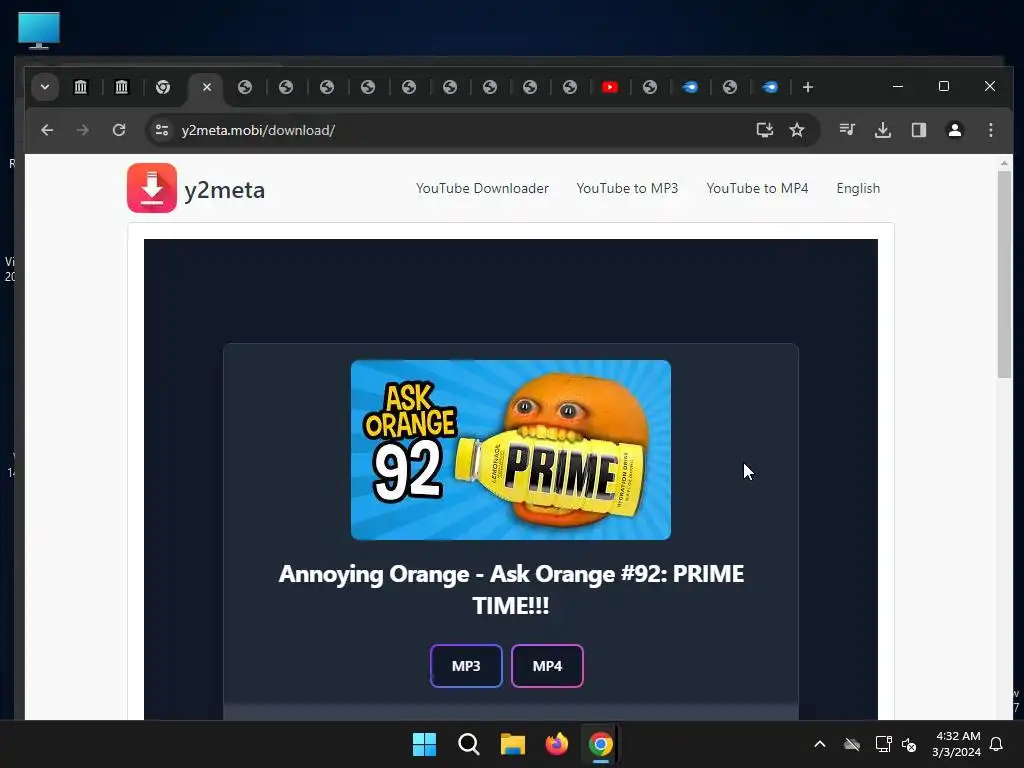The image size is (1024, 768).
Task: Click the muted volume tray icon
Action: click(908, 744)
